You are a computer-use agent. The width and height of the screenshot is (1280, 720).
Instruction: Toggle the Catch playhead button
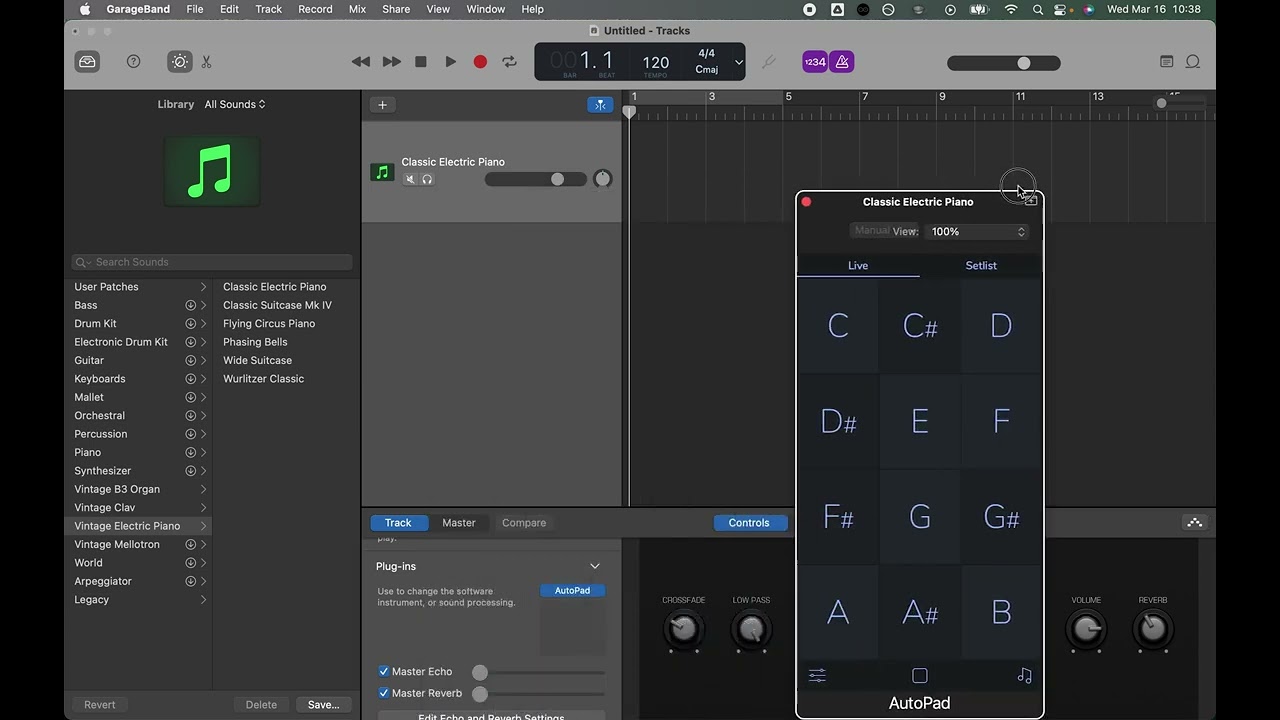click(x=600, y=105)
